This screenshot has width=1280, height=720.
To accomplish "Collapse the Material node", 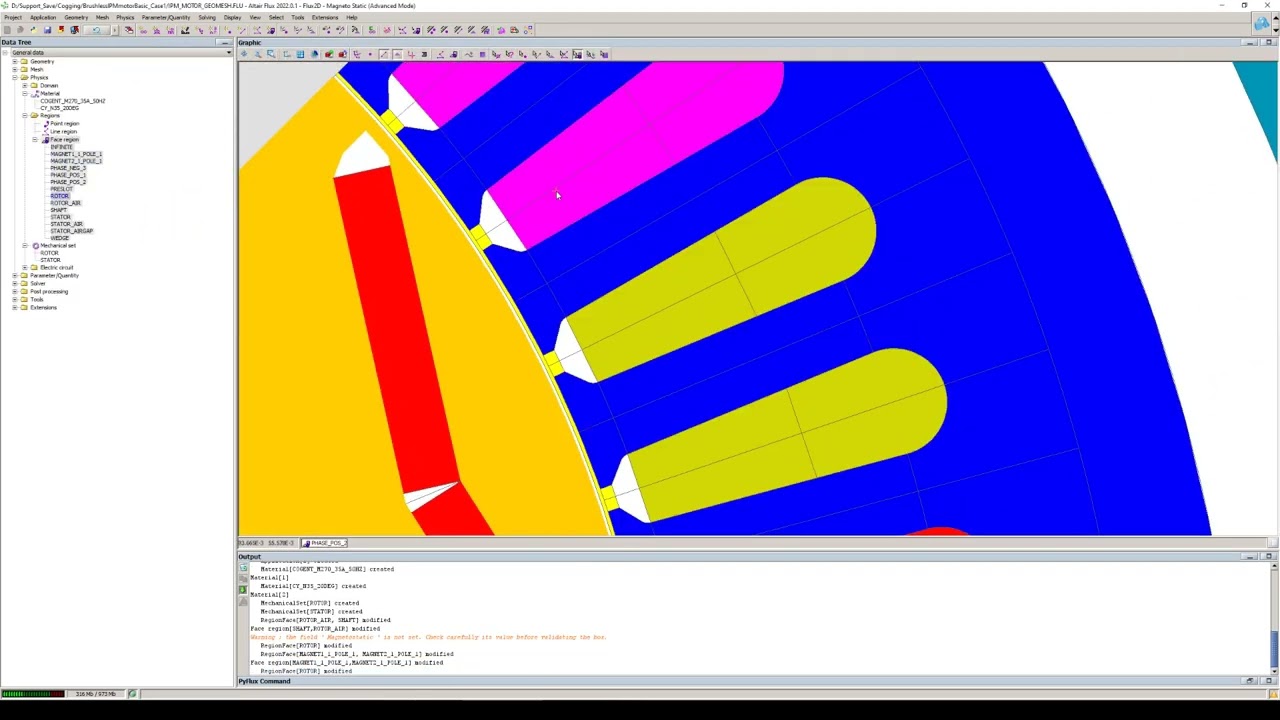I will click(x=25, y=94).
